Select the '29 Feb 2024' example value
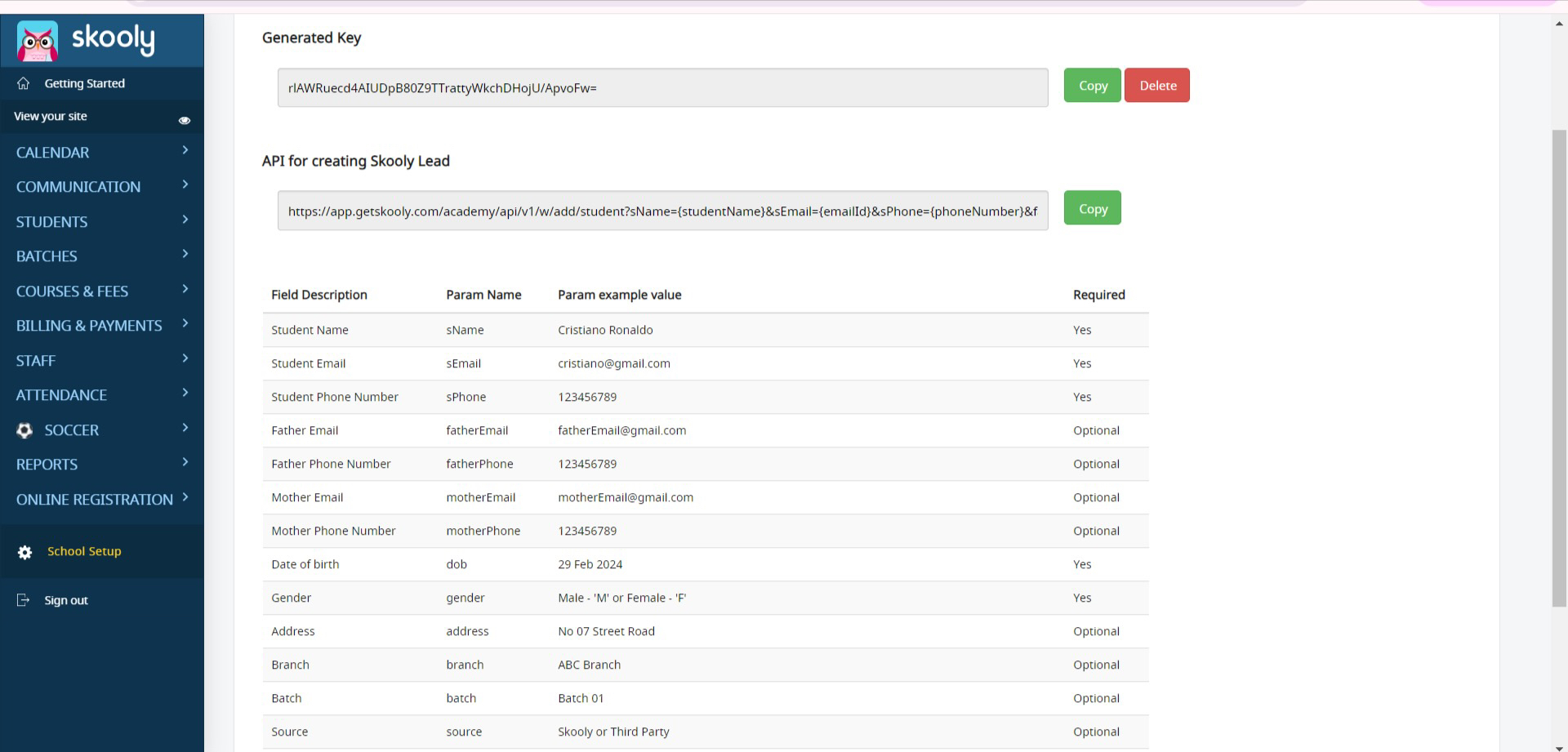The width and height of the screenshot is (1568, 752). 590,564
